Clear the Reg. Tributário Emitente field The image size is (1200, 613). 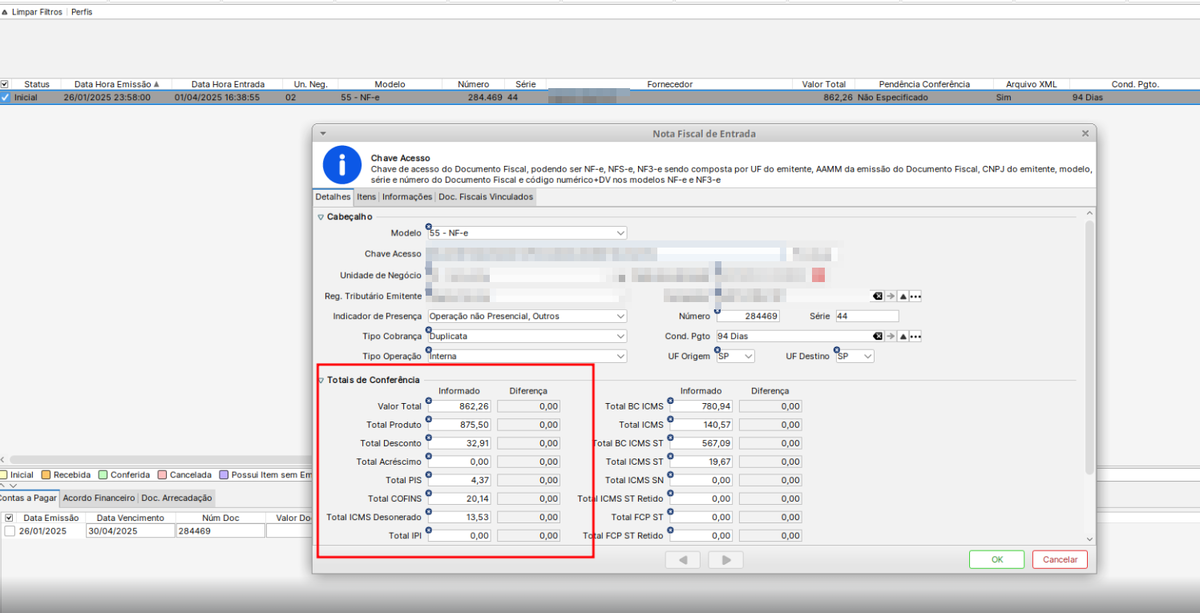(877, 296)
